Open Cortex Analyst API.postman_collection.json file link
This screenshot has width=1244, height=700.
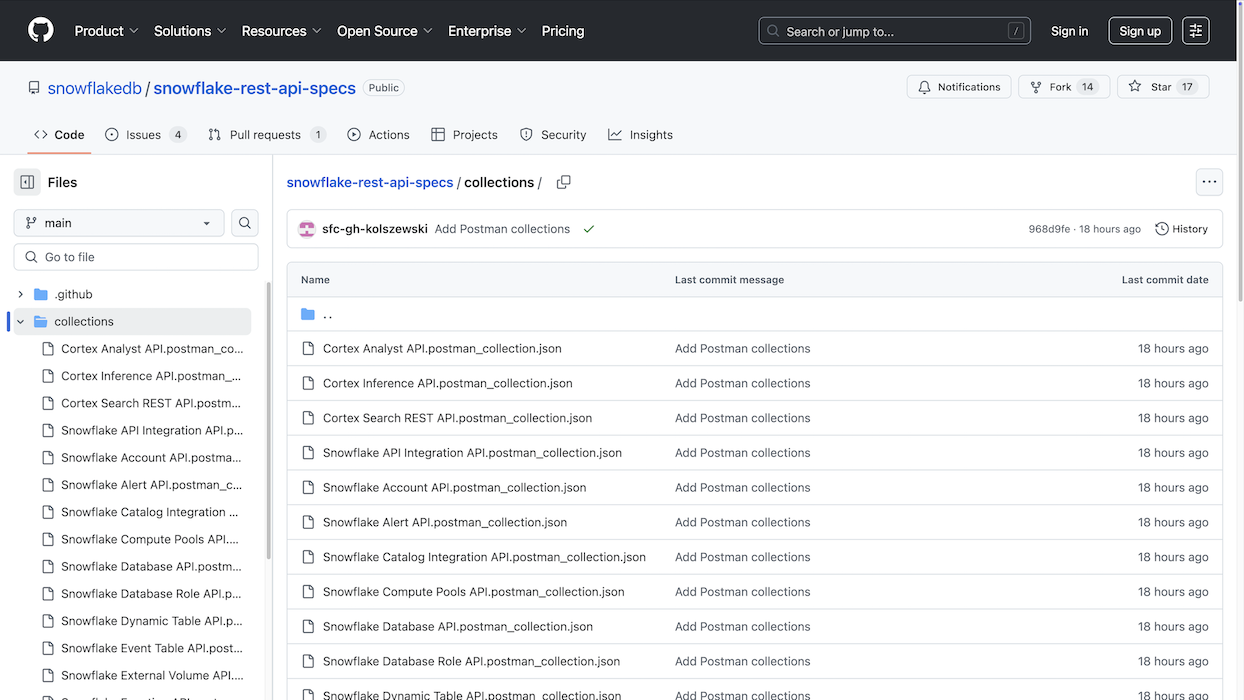point(442,349)
